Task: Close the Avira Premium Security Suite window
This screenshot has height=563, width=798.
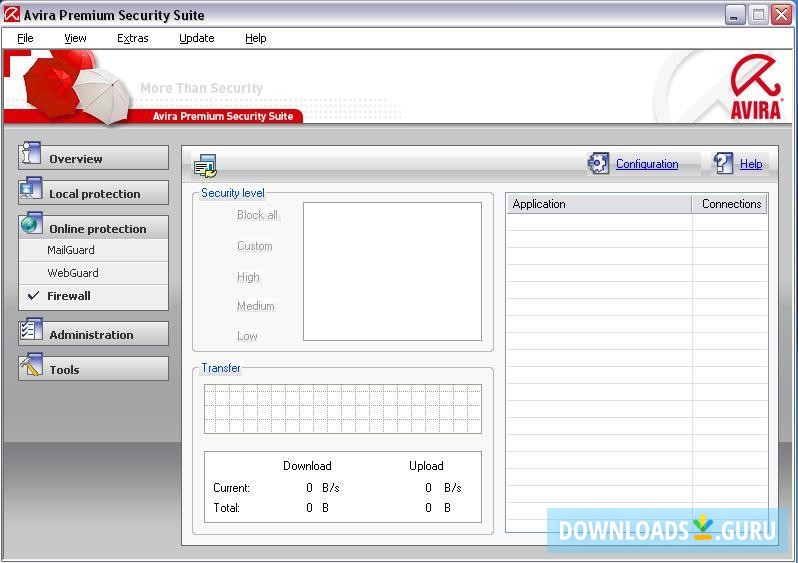Action: [781, 15]
